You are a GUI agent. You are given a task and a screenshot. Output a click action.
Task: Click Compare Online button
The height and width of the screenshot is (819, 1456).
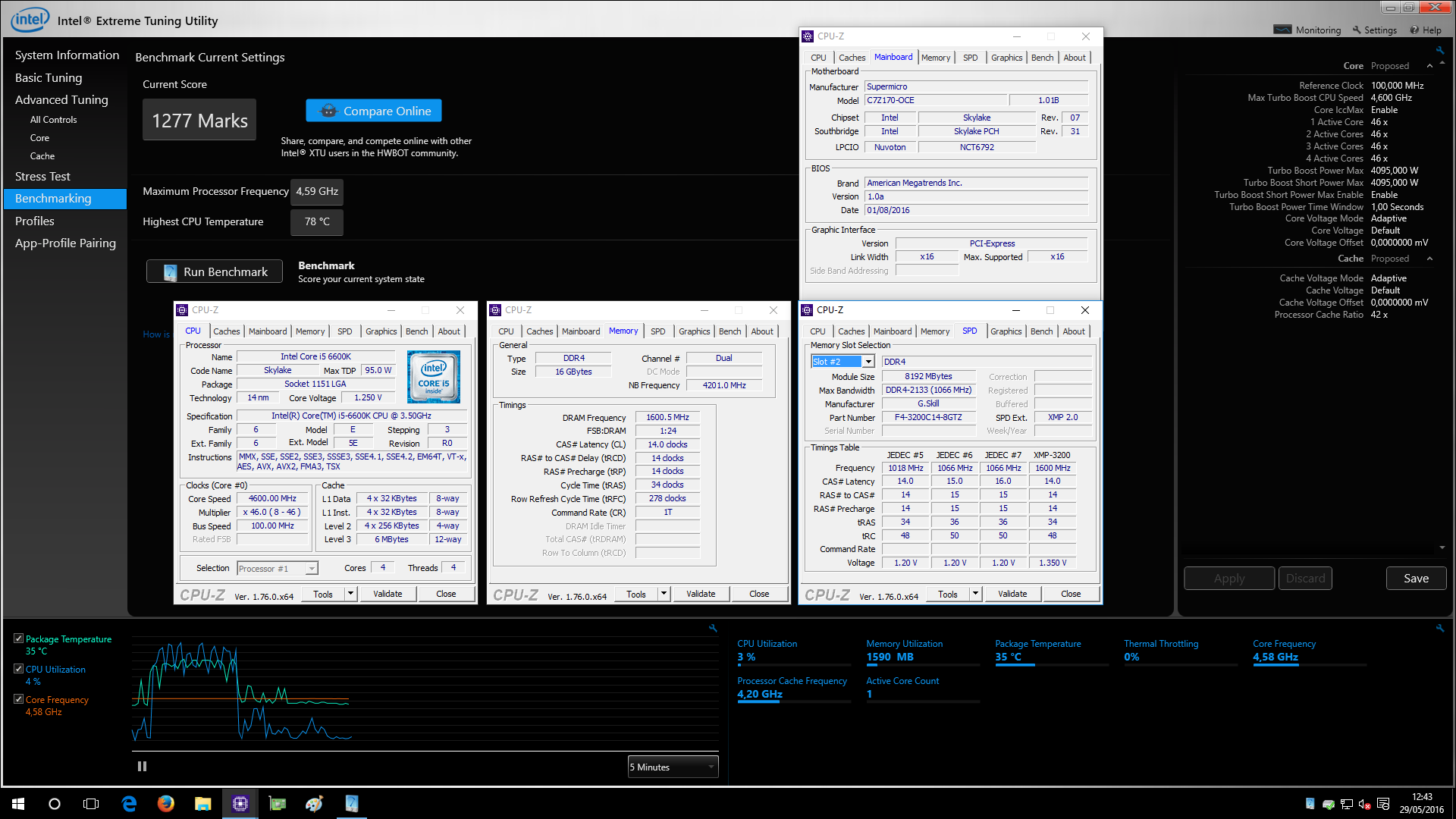coord(374,111)
